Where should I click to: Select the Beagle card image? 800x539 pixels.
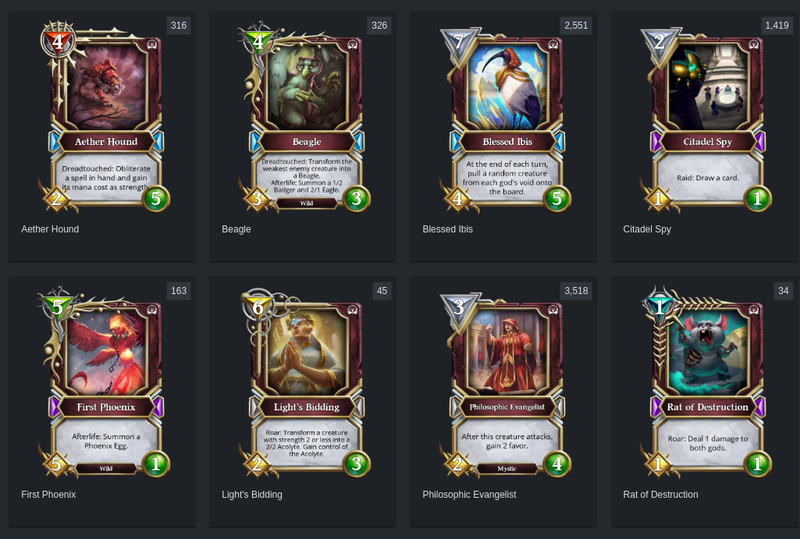306,117
